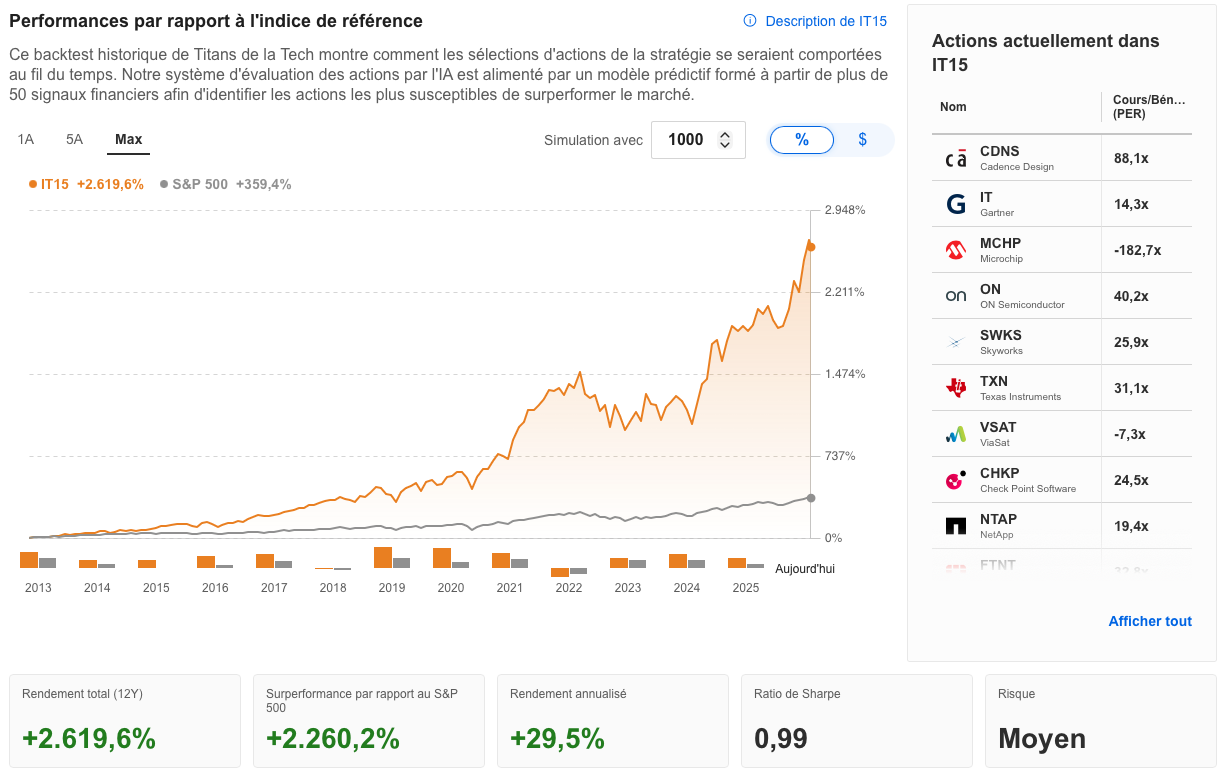Viewport: 1229px width, 784px height.
Task: Click the Texas Instruments logo icon
Action: (956, 388)
